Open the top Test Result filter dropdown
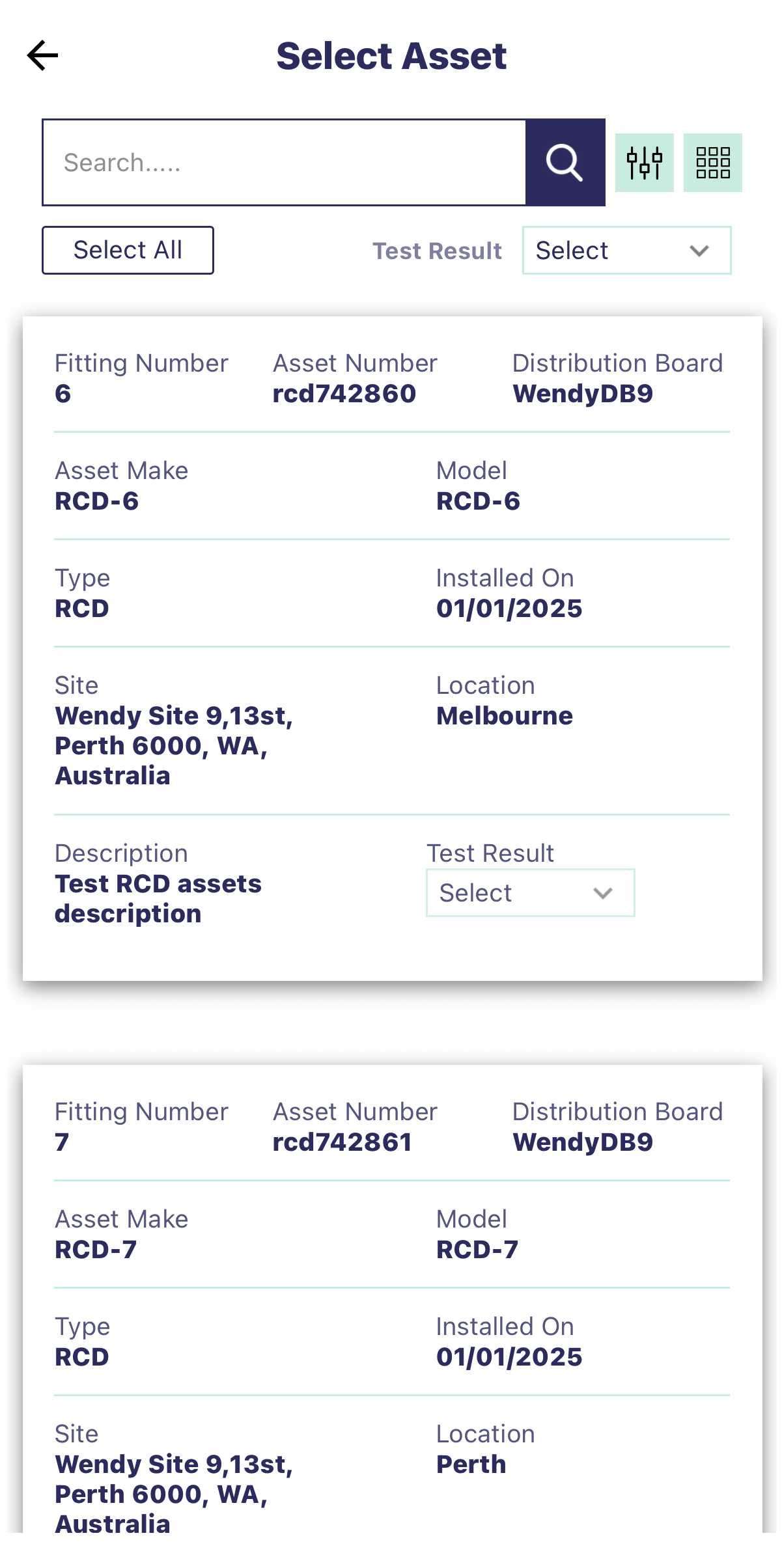Image resolution: width=782 pixels, height=1568 pixels. (x=626, y=251)
